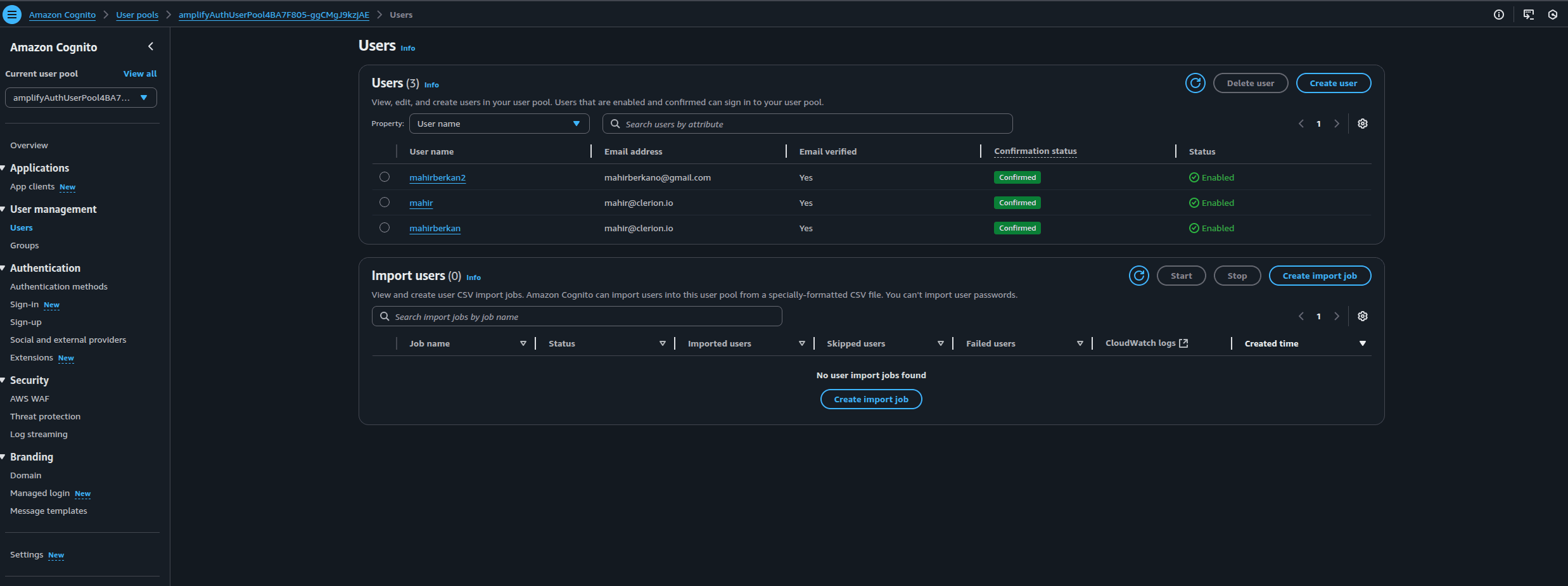Viewport: 1568px width, 586px height.
Task: Collapse the Security sidebar section
Action: pyautogui.click(x=3, y=380)
